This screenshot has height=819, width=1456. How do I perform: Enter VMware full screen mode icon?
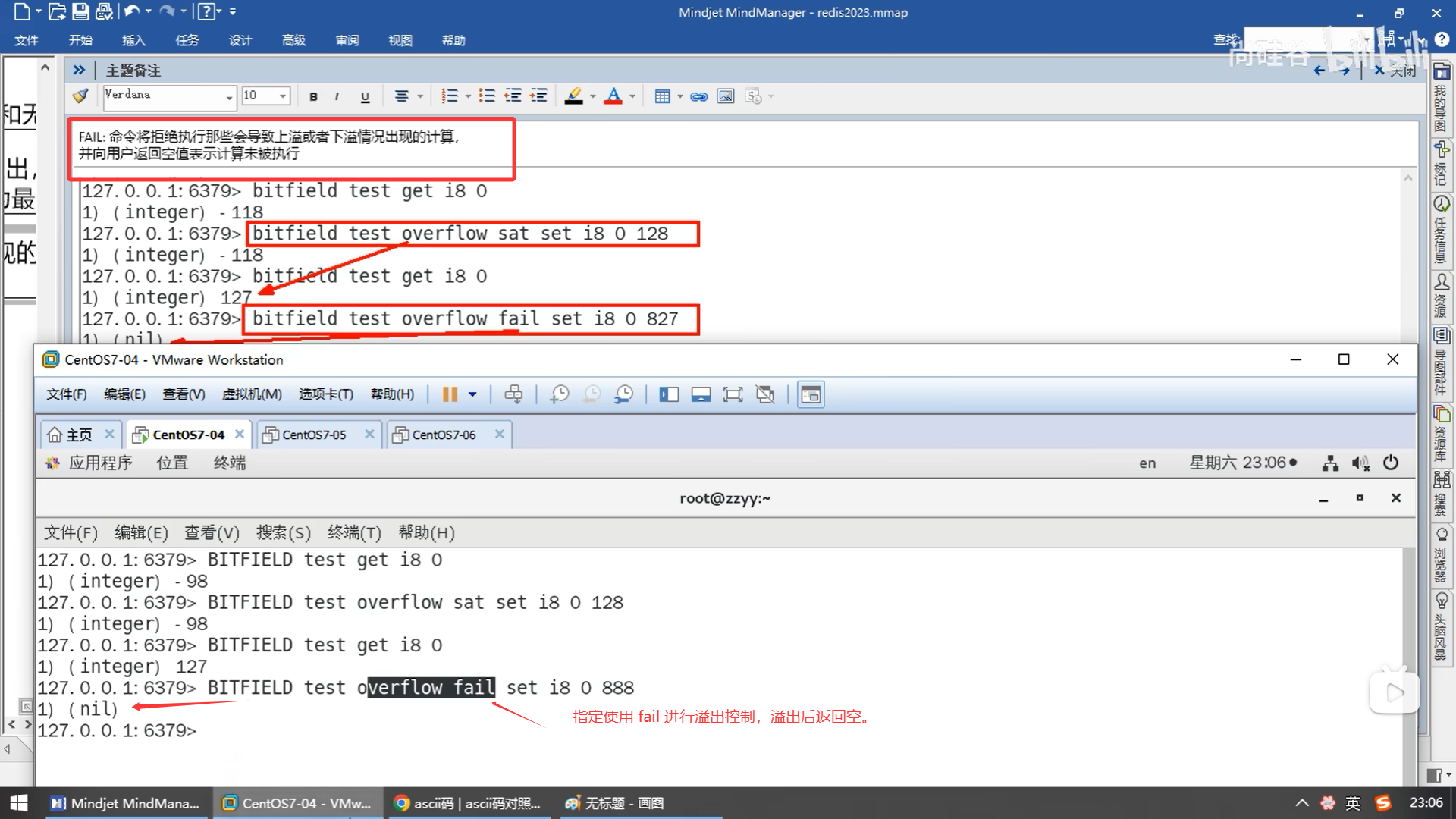point(733,394)
